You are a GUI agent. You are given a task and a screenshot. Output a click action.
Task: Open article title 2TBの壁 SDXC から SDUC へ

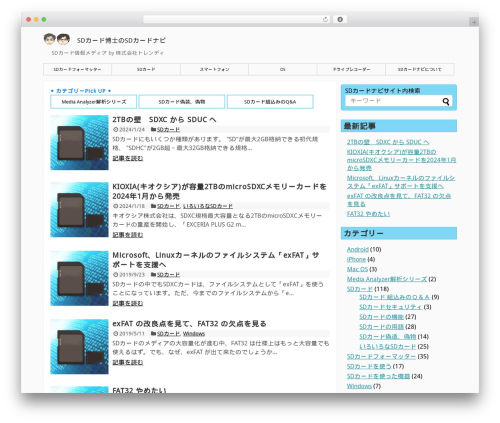click(164, 120)
